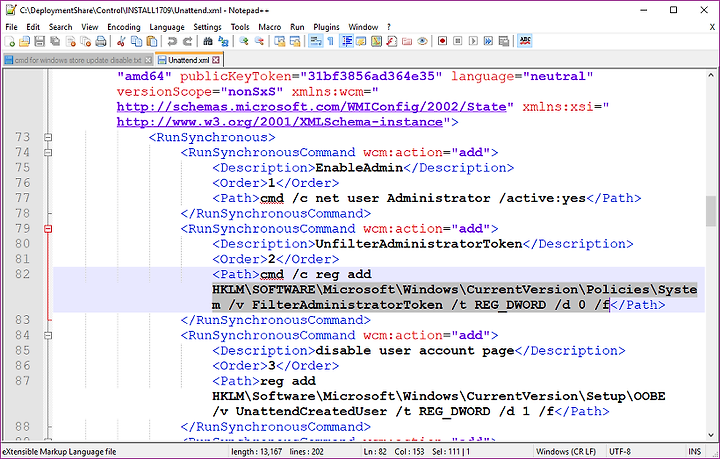The image size is (720, 459).
Task: Click the Print toolbar icon
Action: pyautogui.click(x=101, y=42)
